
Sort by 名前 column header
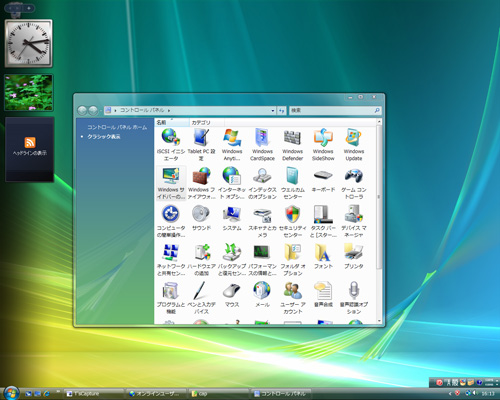[x=172, y=122]
